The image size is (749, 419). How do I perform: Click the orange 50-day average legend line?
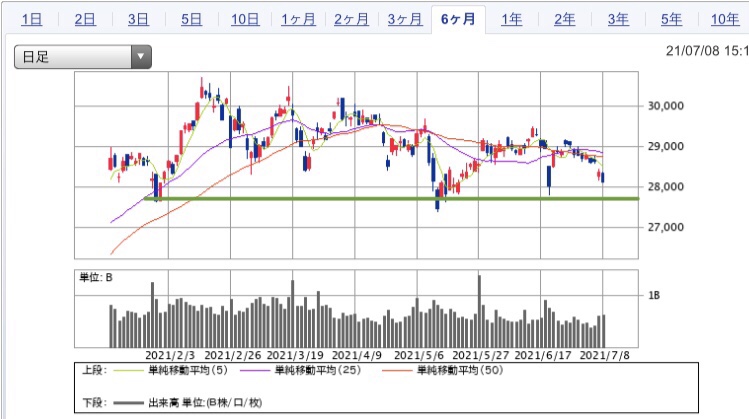point(397,371)
